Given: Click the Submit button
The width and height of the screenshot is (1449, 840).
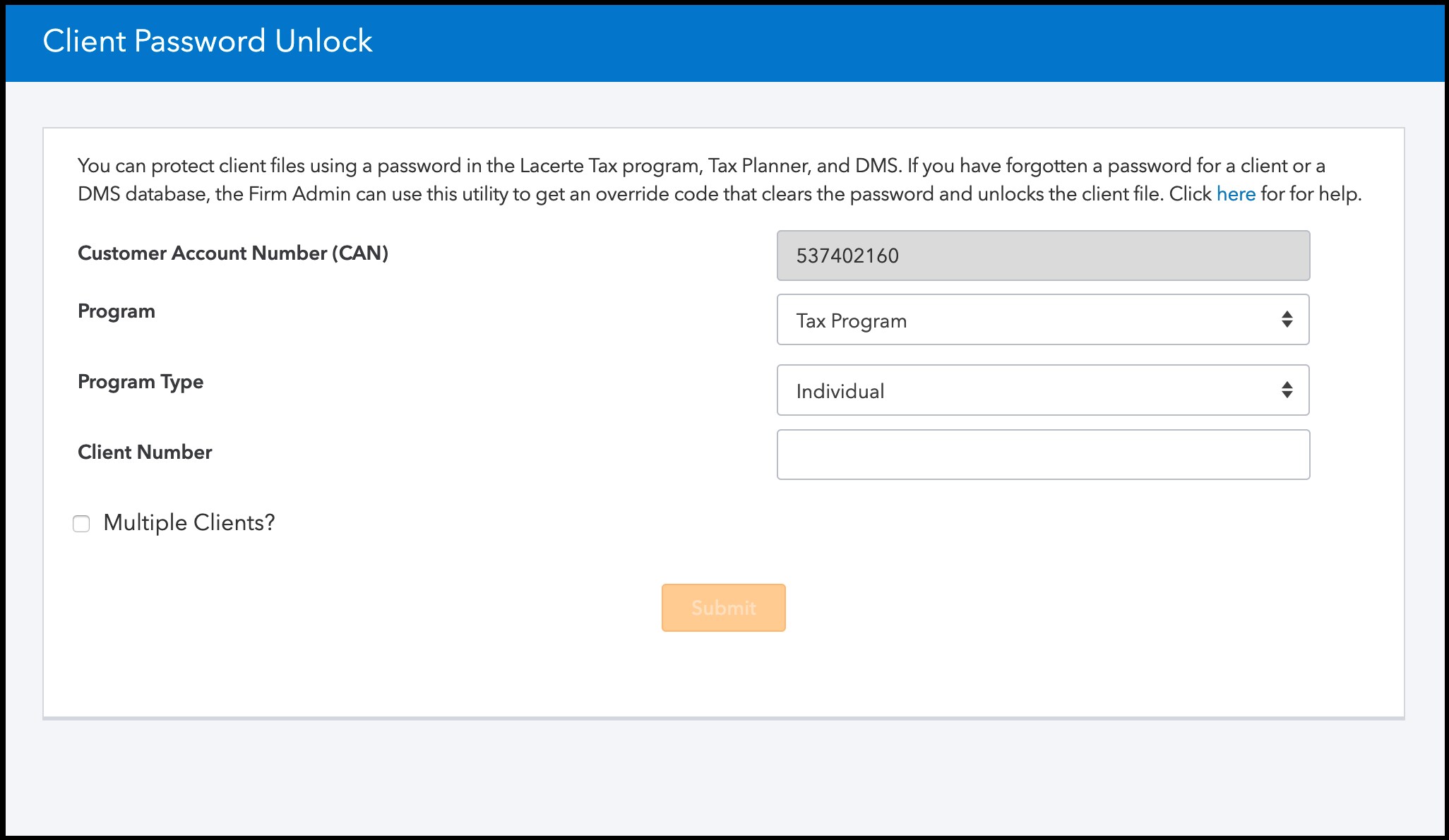Looking at the screenshot, I should click(723, 608).
